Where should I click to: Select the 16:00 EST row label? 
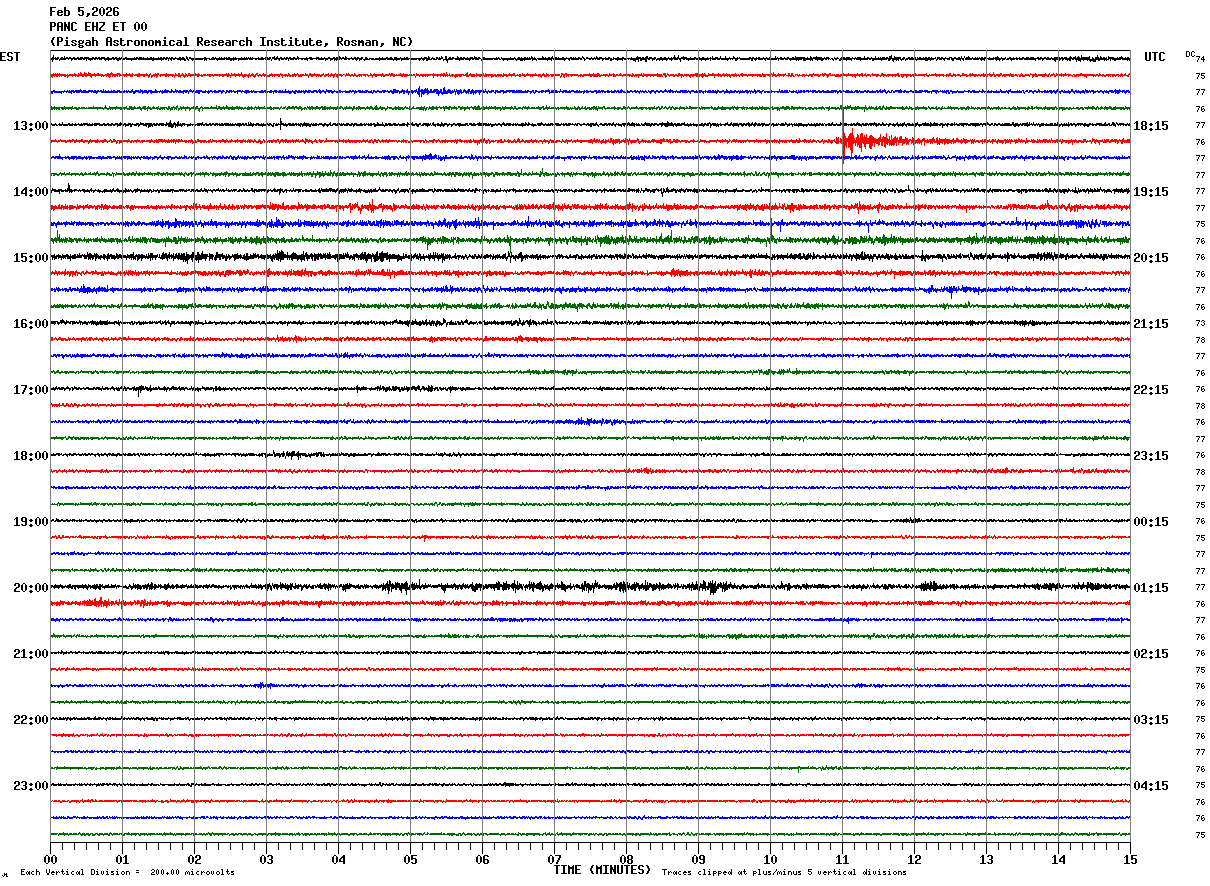(30, 324)
